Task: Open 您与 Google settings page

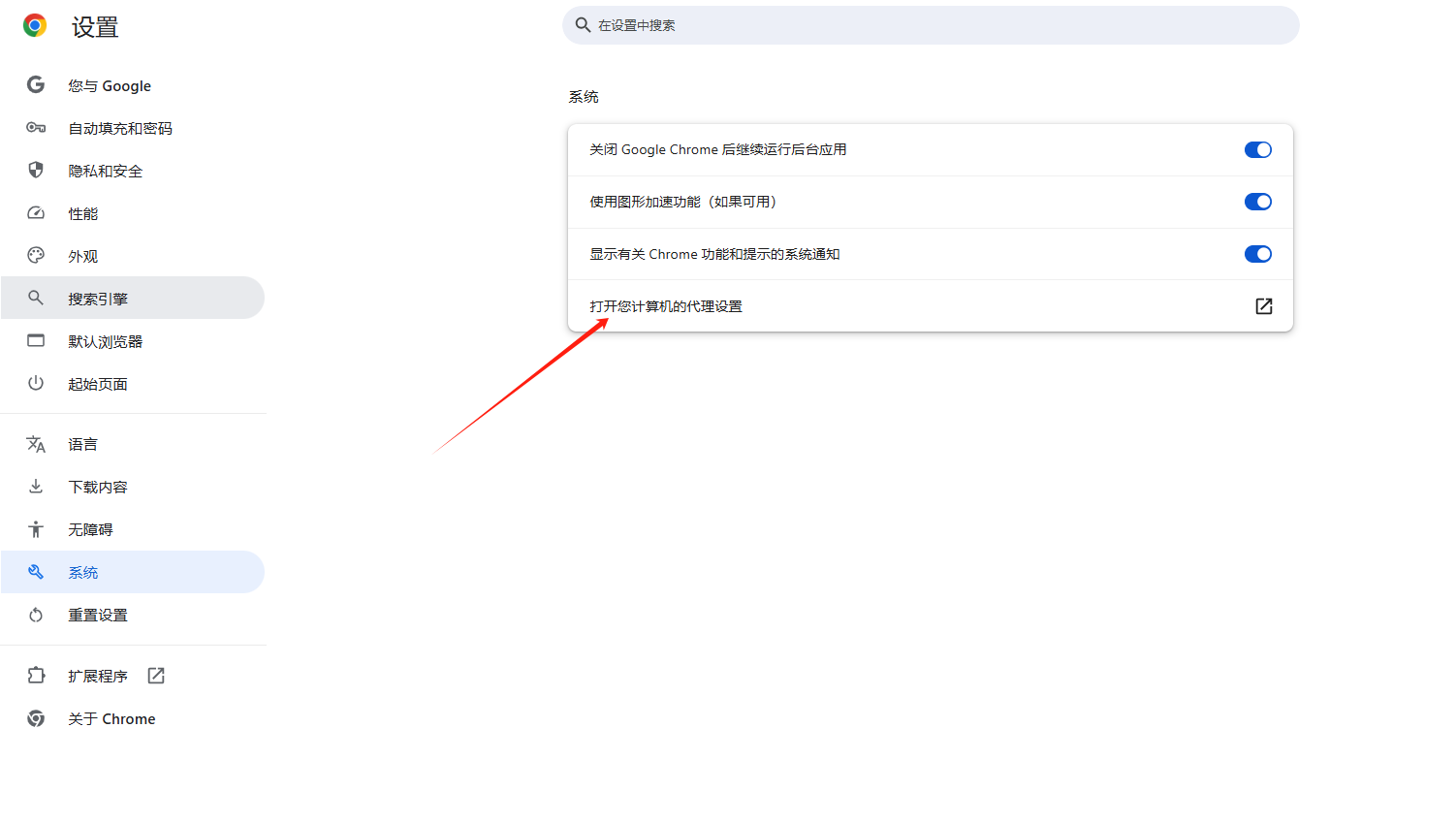Action: (x=133, y=85)
